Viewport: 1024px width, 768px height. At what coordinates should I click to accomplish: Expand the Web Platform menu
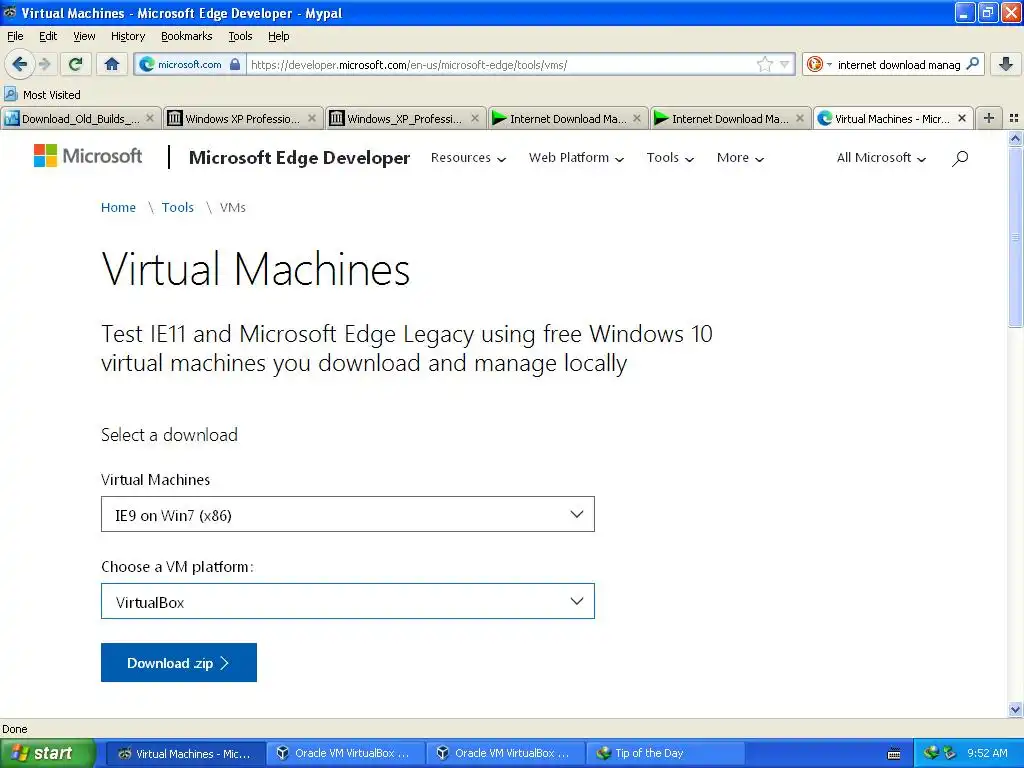coord(576,158)
